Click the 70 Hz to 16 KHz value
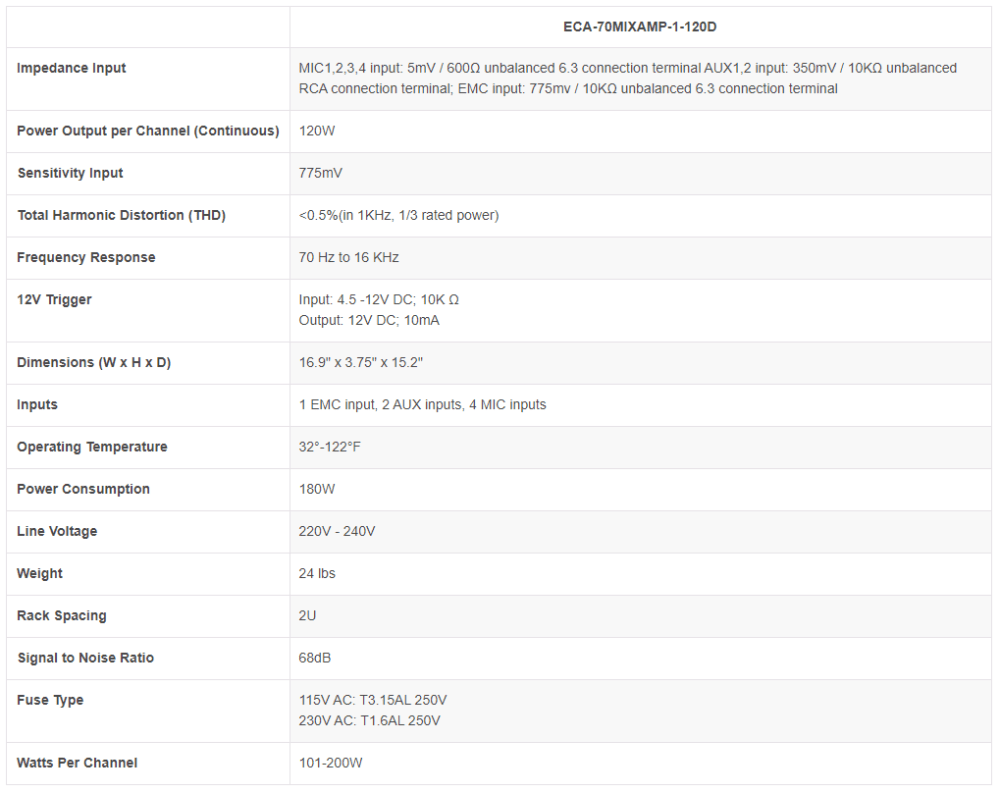The width and height of the screenshot is (1000, 793). click(x=349, y=257)
